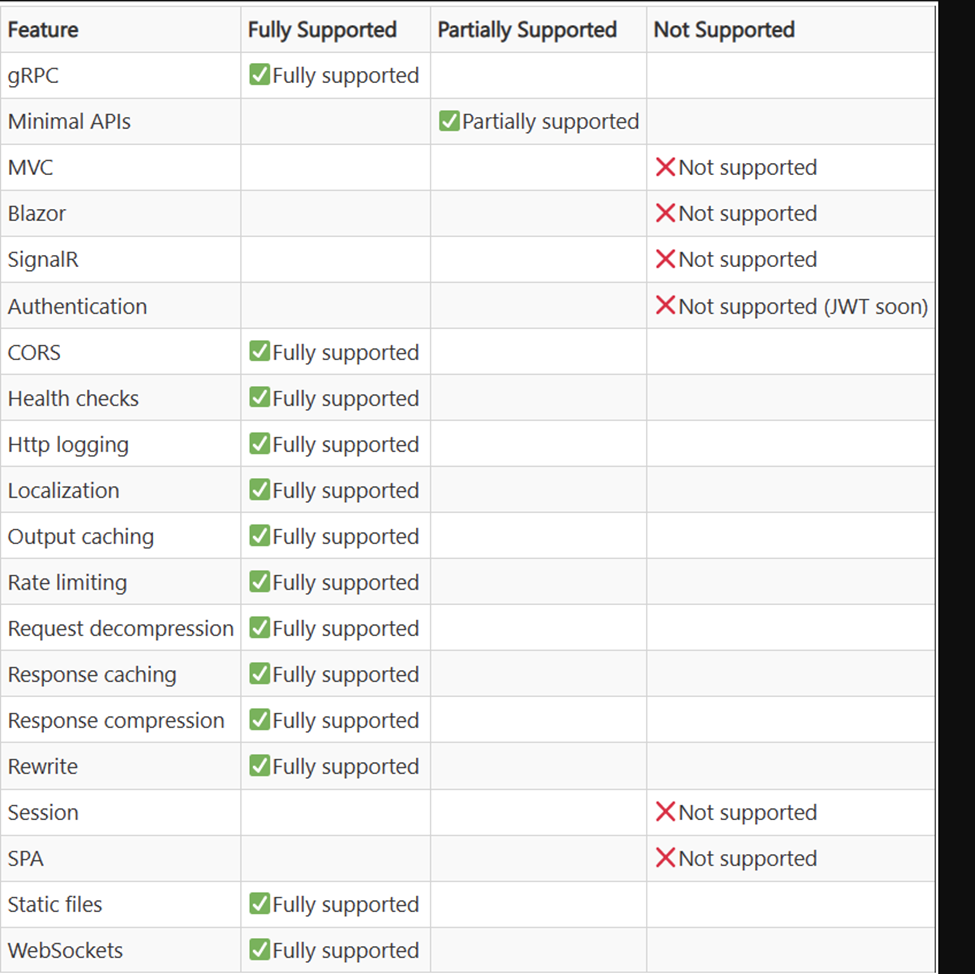The image size is (975, 974).
Task: Click the red X in Authentication row
Action: 665,306
